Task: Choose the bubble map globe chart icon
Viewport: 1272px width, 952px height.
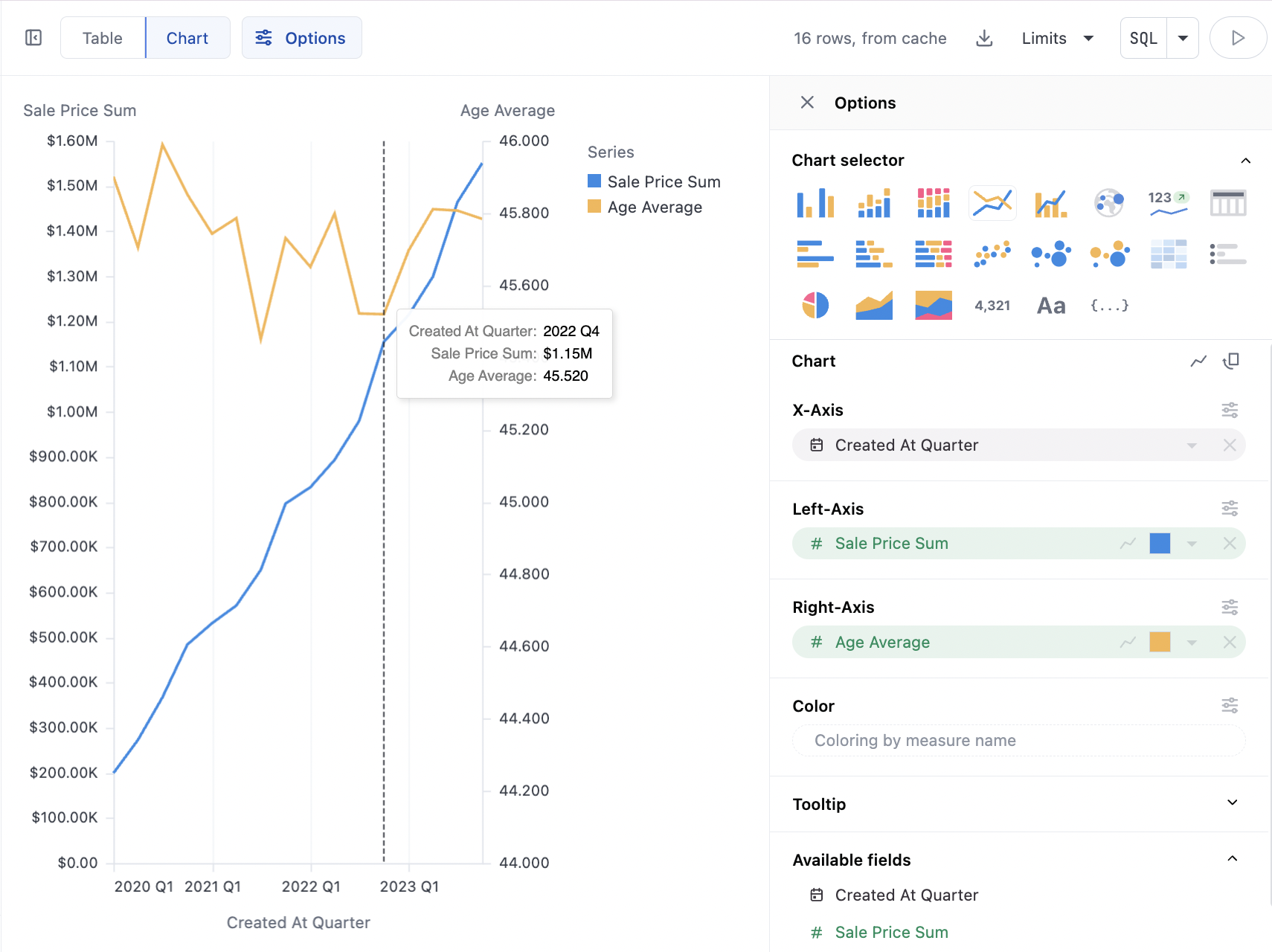Action: coord(1108,202)
